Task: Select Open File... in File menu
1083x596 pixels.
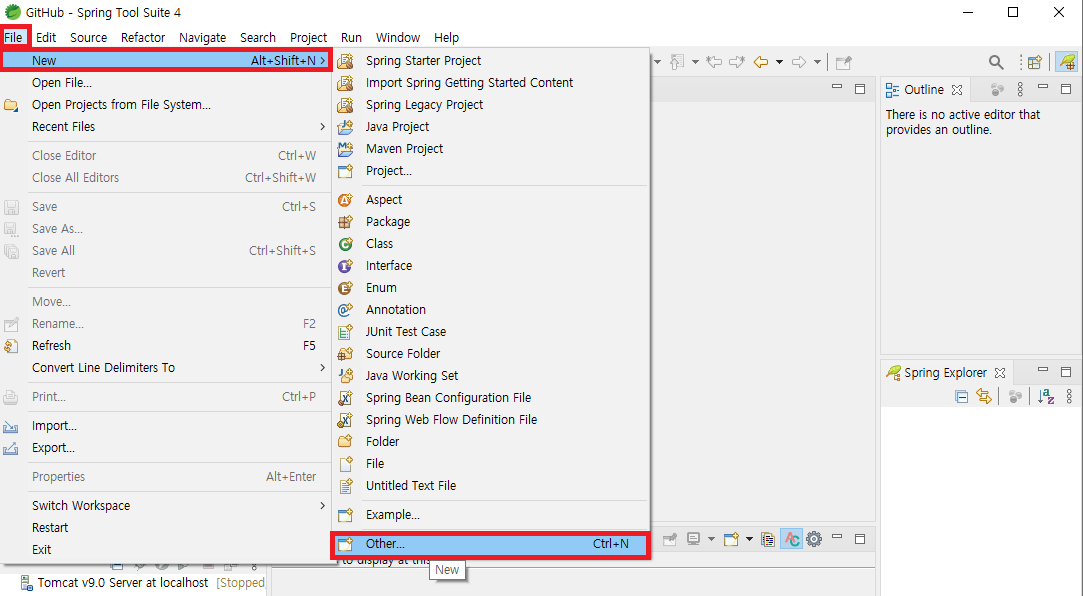Action: tap(166, 83)
